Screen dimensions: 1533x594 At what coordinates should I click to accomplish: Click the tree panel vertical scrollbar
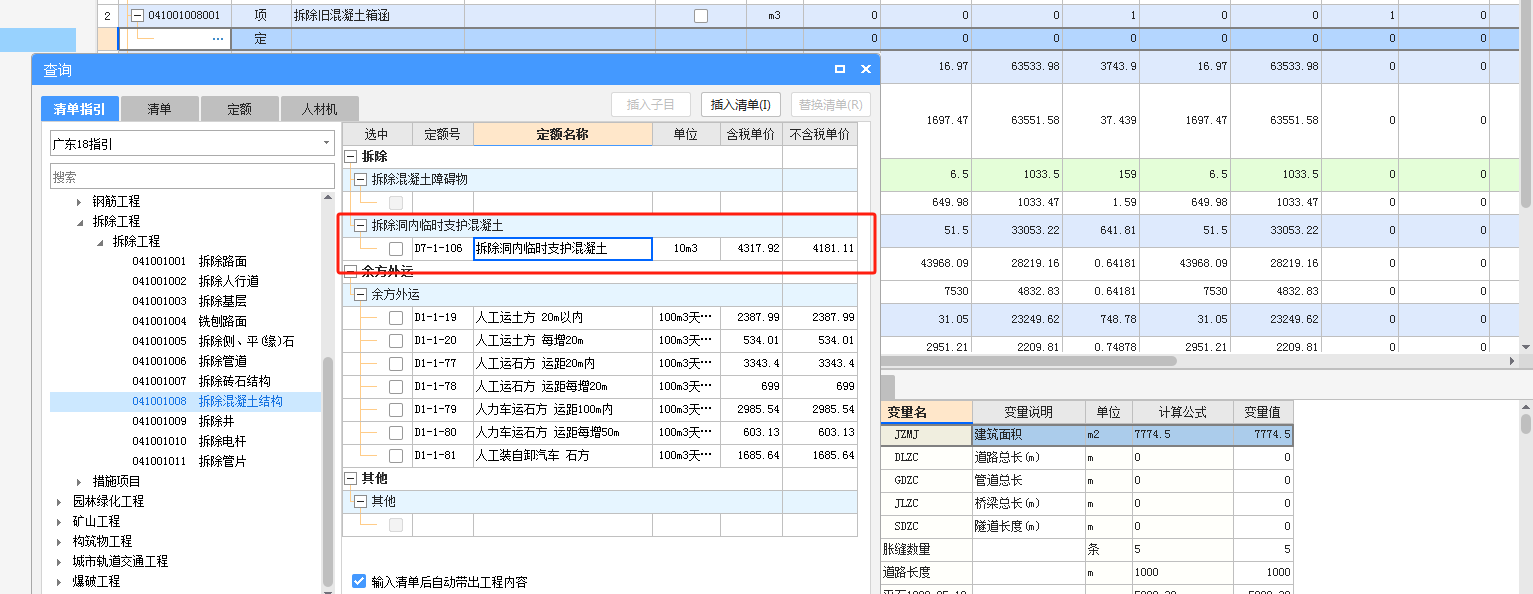(x=328, y=471)
